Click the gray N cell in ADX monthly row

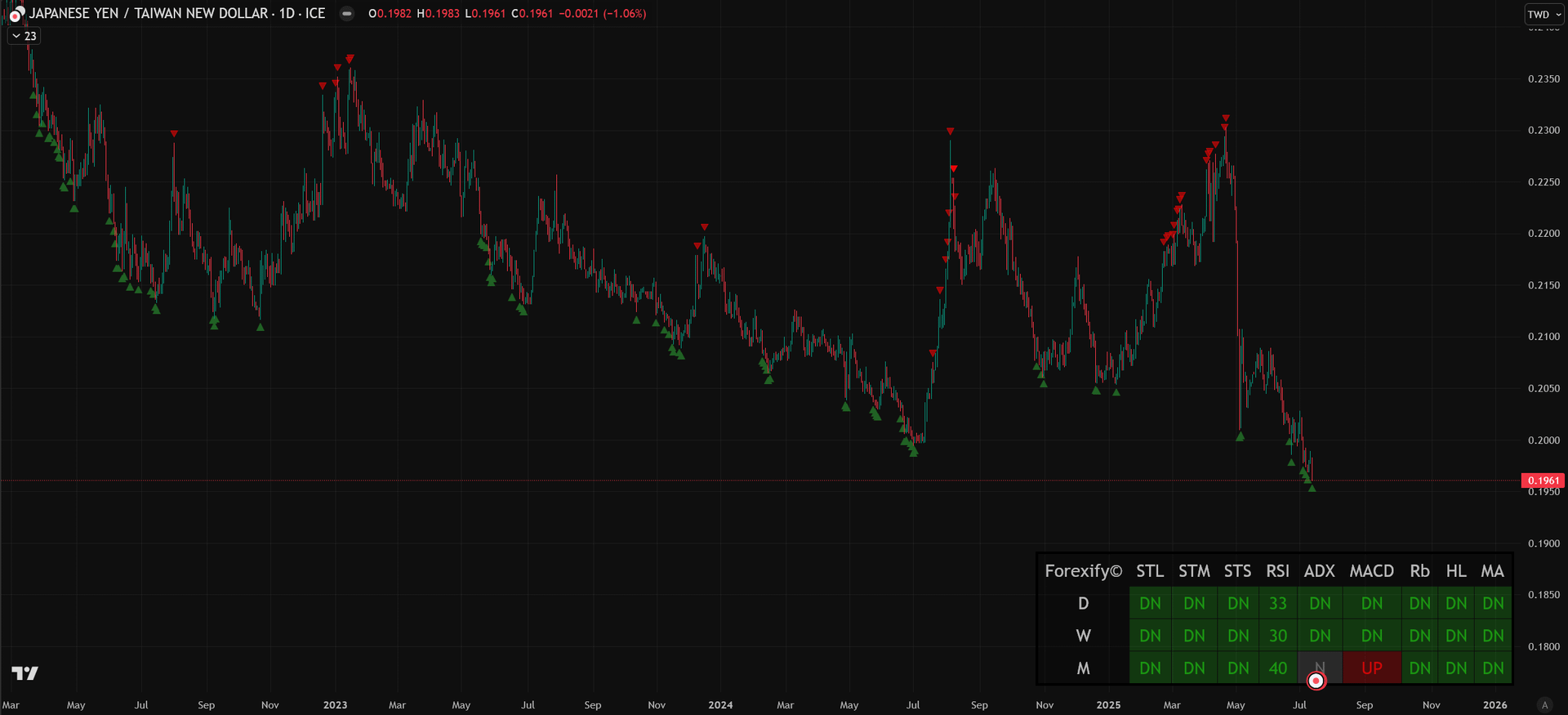1319,666
